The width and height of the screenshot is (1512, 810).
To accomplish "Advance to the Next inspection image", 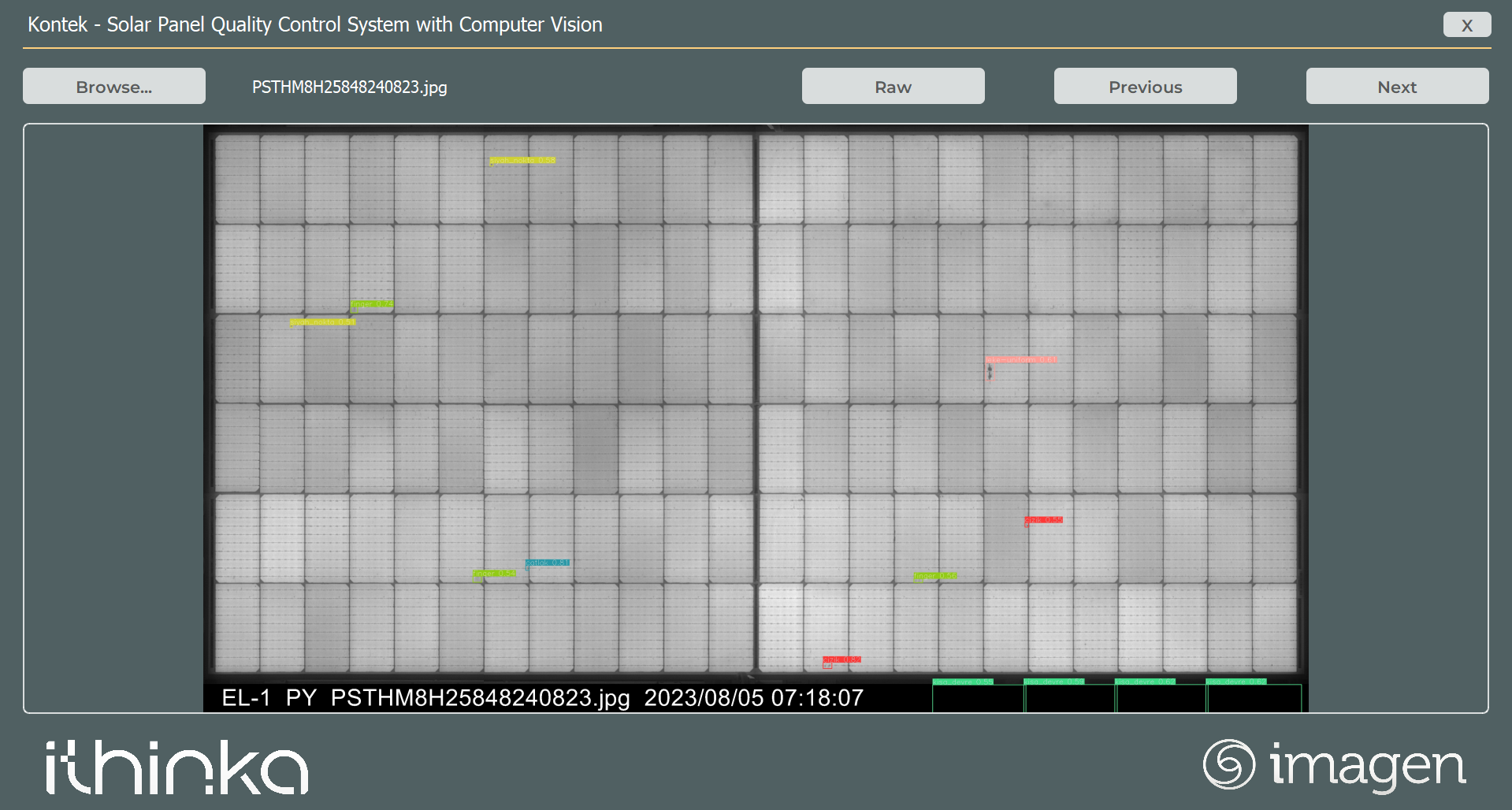I will coord(1396,86).
